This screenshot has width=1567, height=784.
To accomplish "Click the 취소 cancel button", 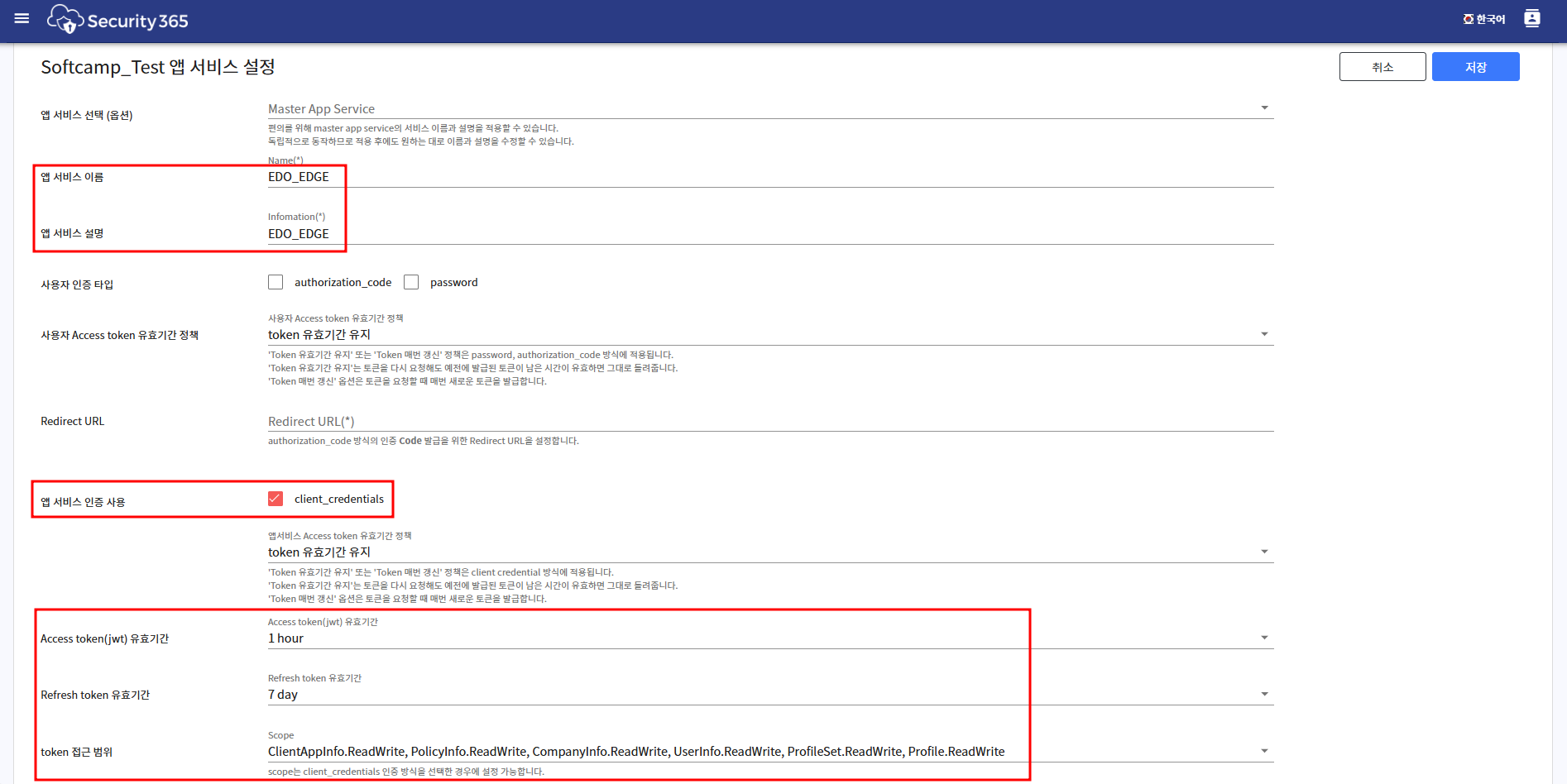I will [1382, 67].
